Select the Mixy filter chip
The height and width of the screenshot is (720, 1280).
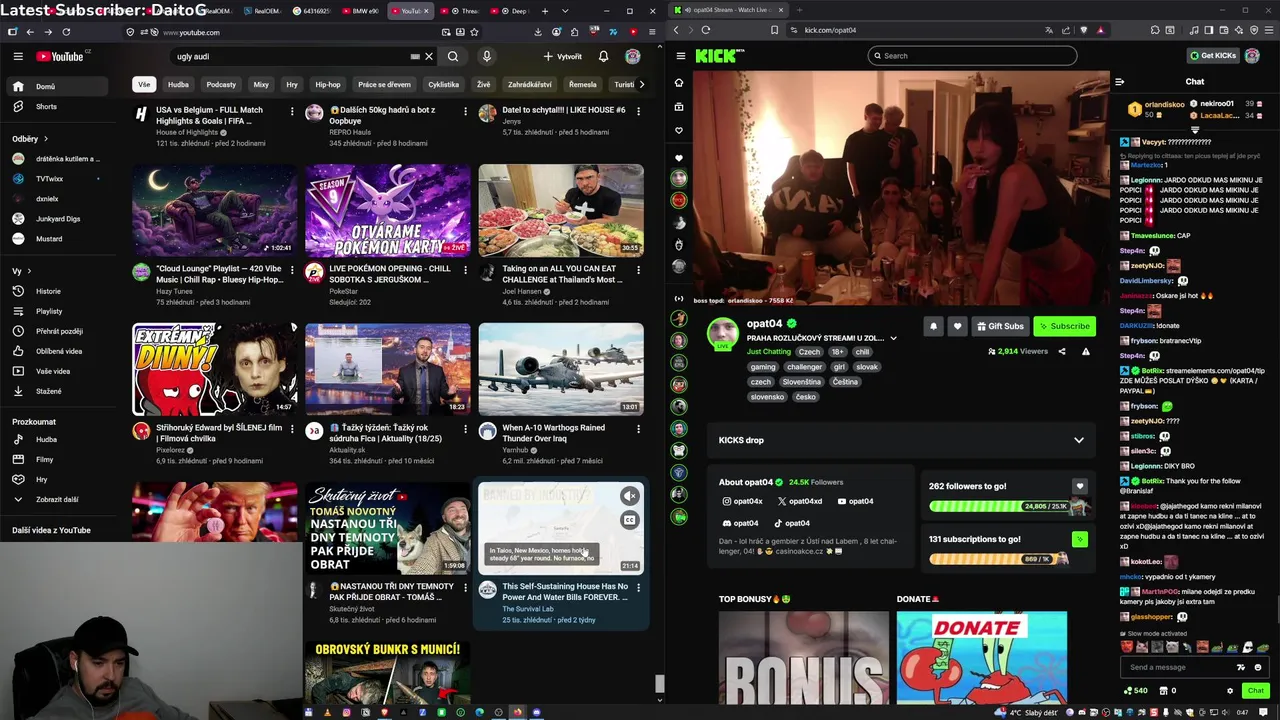coord(261,84)
